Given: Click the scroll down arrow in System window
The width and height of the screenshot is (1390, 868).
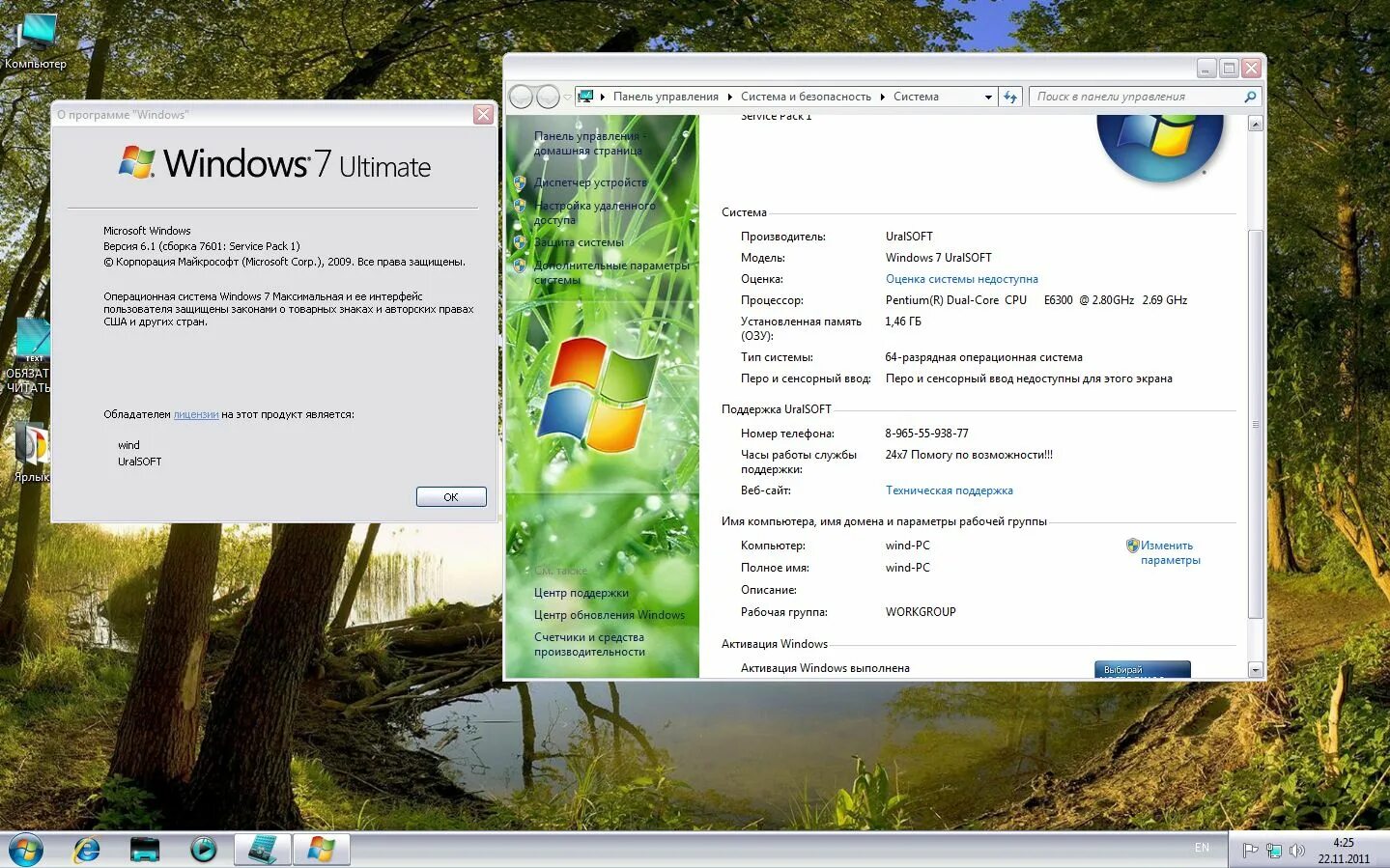Looking at the screenshot, I should pyautogui.click(x=1256, y=670).
